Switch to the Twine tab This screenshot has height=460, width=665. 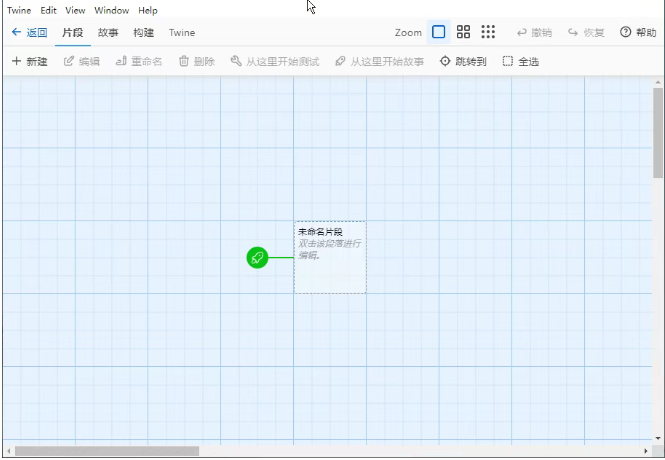182,32
